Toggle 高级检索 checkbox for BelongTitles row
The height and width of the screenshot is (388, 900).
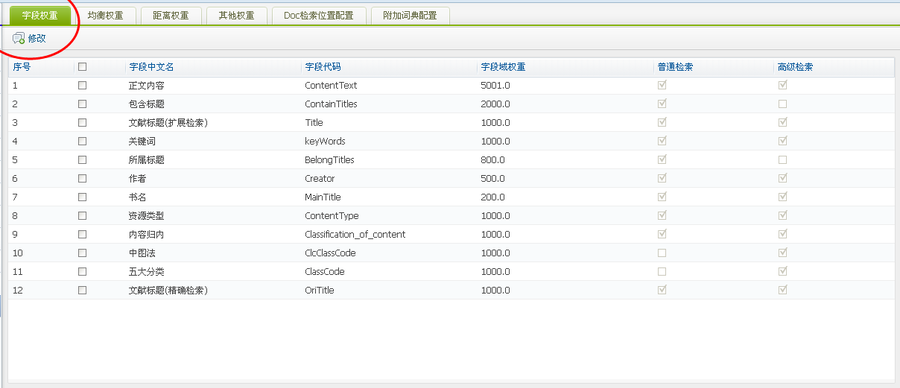(782, 160)
